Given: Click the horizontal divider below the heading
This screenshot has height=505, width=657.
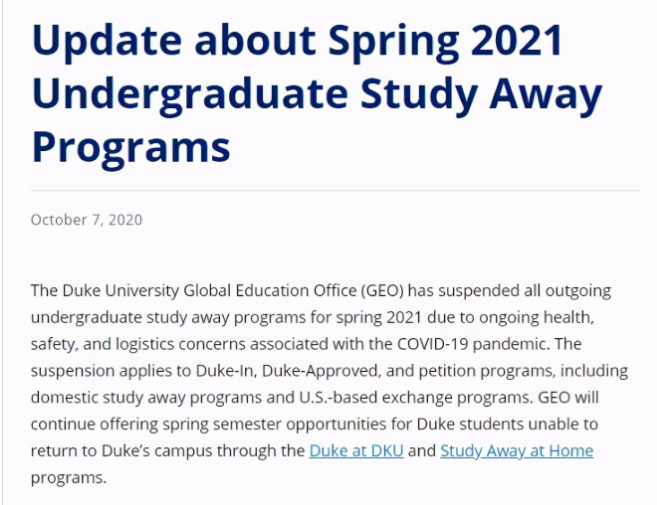Looking at the screenshot, I should 335,189.
